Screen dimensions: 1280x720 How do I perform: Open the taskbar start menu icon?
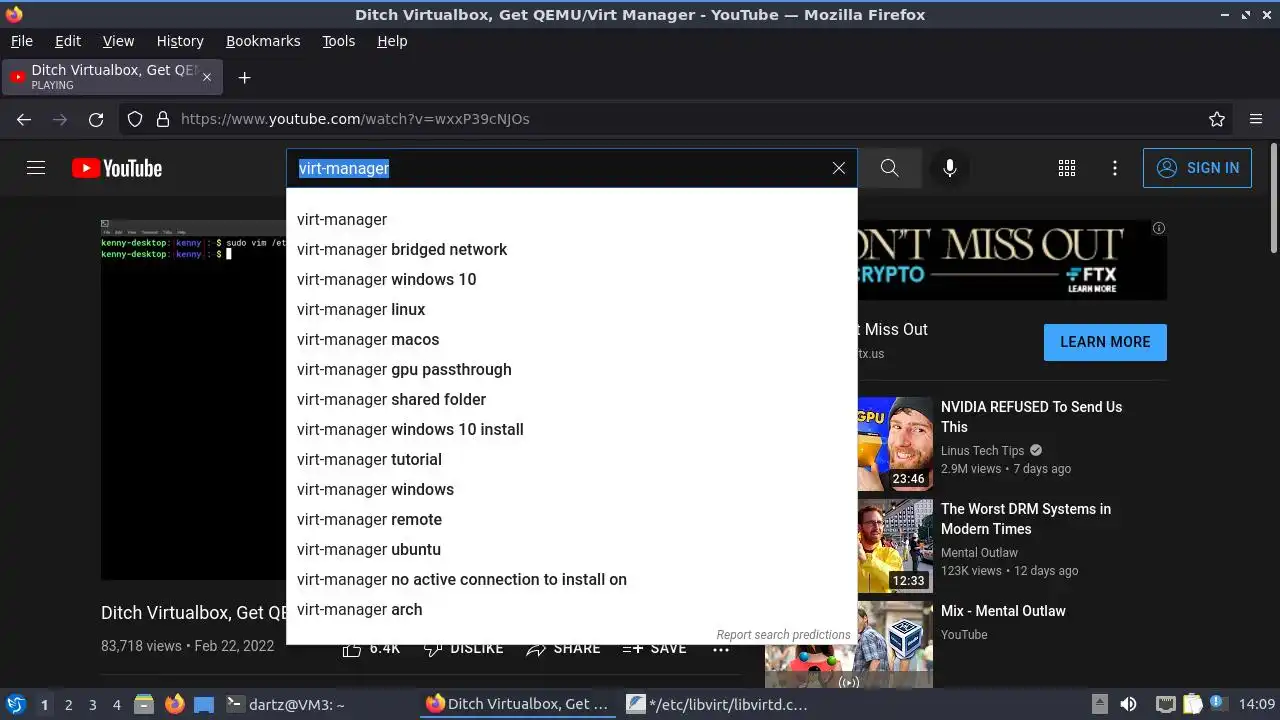coord(15,705)
